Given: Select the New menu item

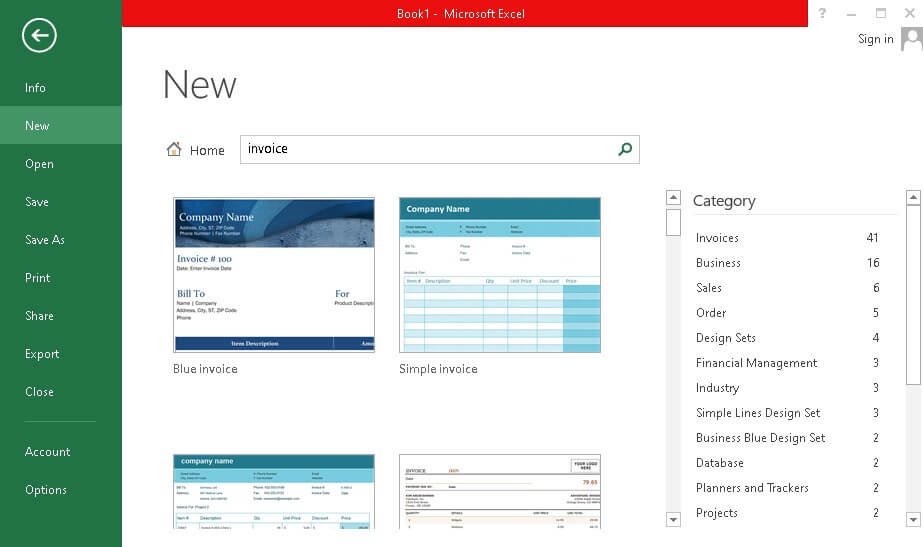Looking at the screenshot, I should click(x=61, y=125).
